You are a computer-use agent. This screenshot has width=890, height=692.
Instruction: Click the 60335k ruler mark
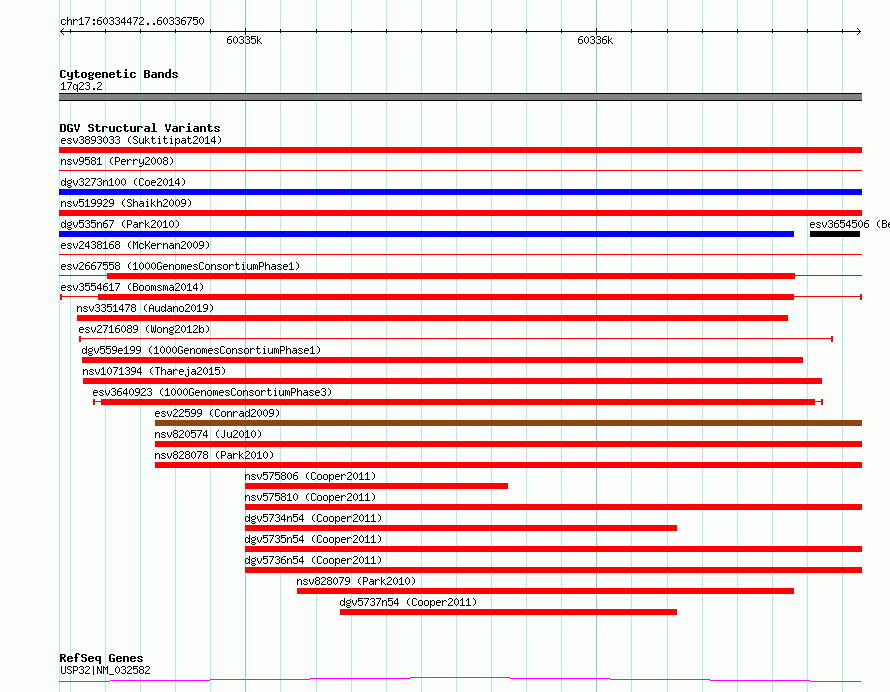pyautogui.click(x=244, y=40)
